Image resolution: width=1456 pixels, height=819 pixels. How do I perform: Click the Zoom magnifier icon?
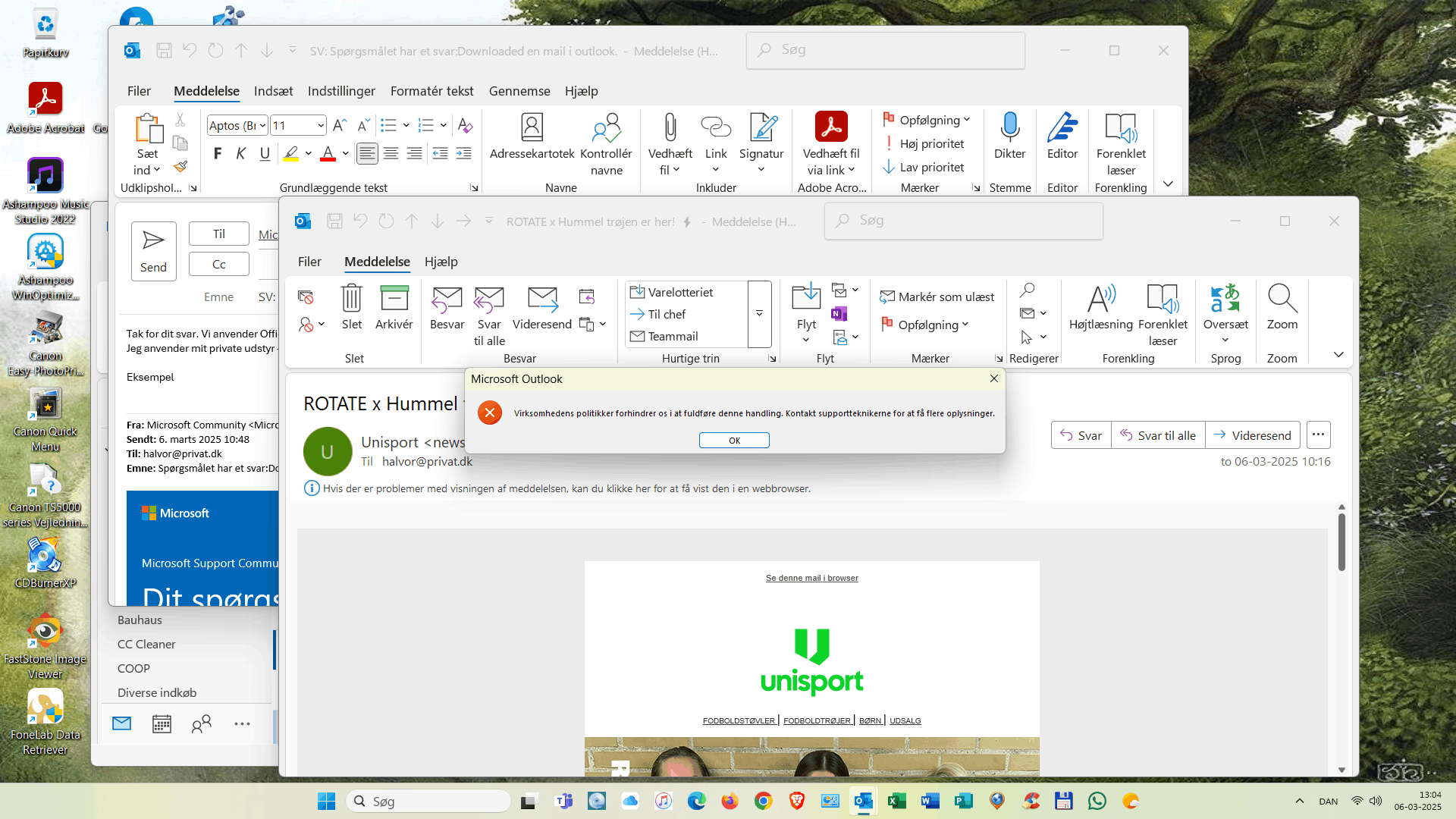point(1282,299)
